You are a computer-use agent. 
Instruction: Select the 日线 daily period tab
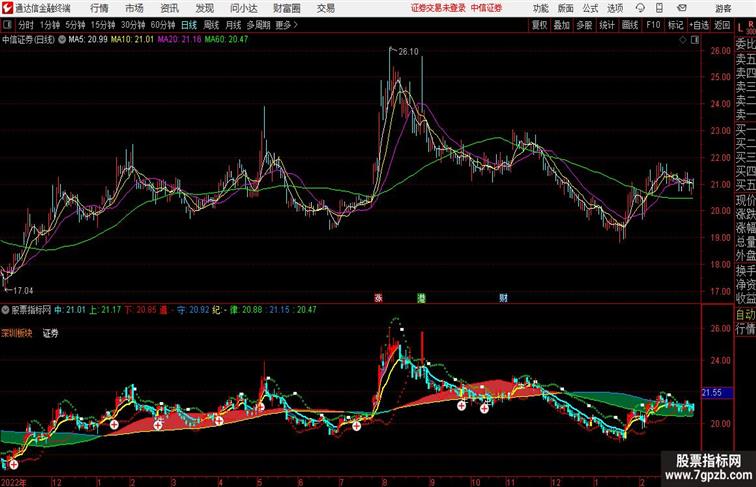coord(189,25)
